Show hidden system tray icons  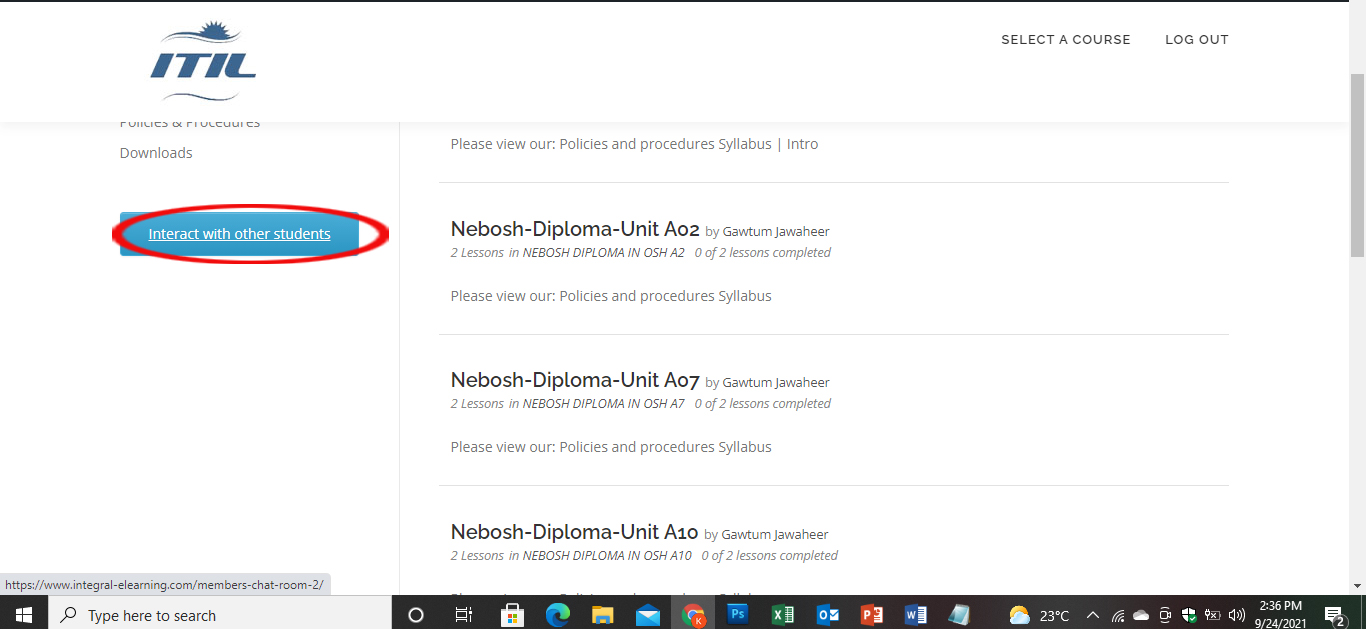click(x=1092, y=615)
